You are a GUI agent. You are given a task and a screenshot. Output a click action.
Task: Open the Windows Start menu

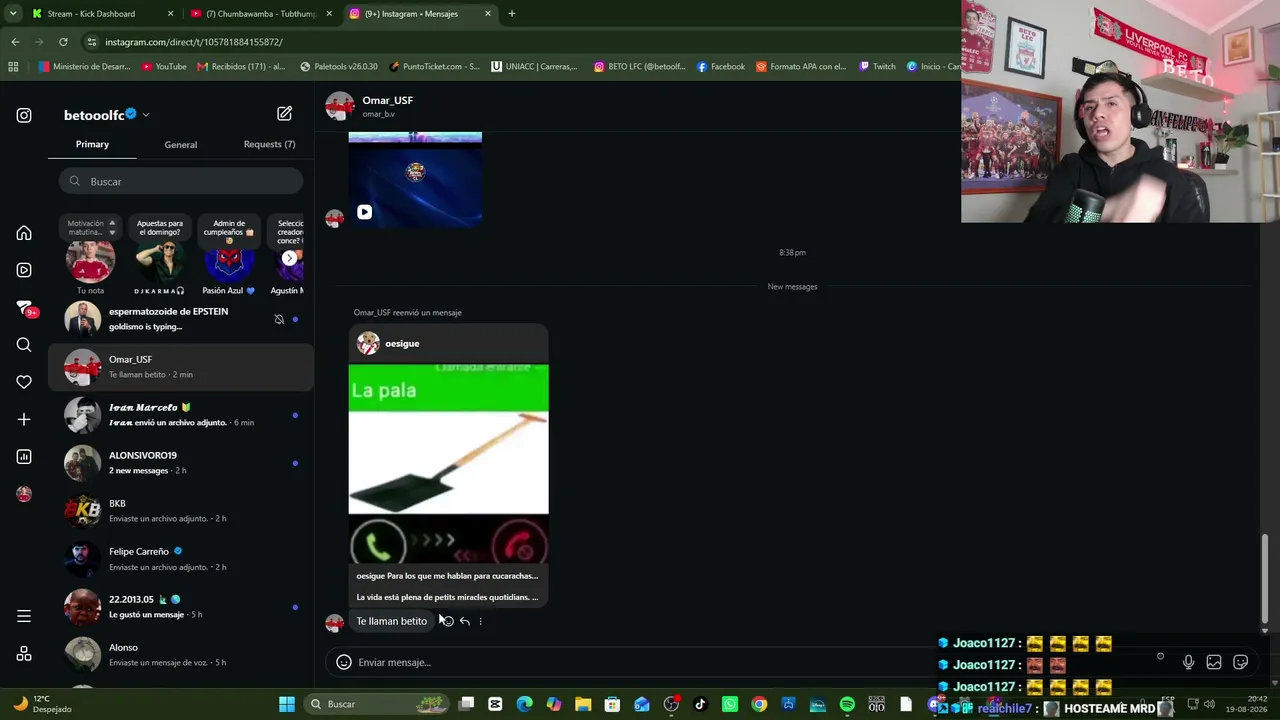pos(287,704)
